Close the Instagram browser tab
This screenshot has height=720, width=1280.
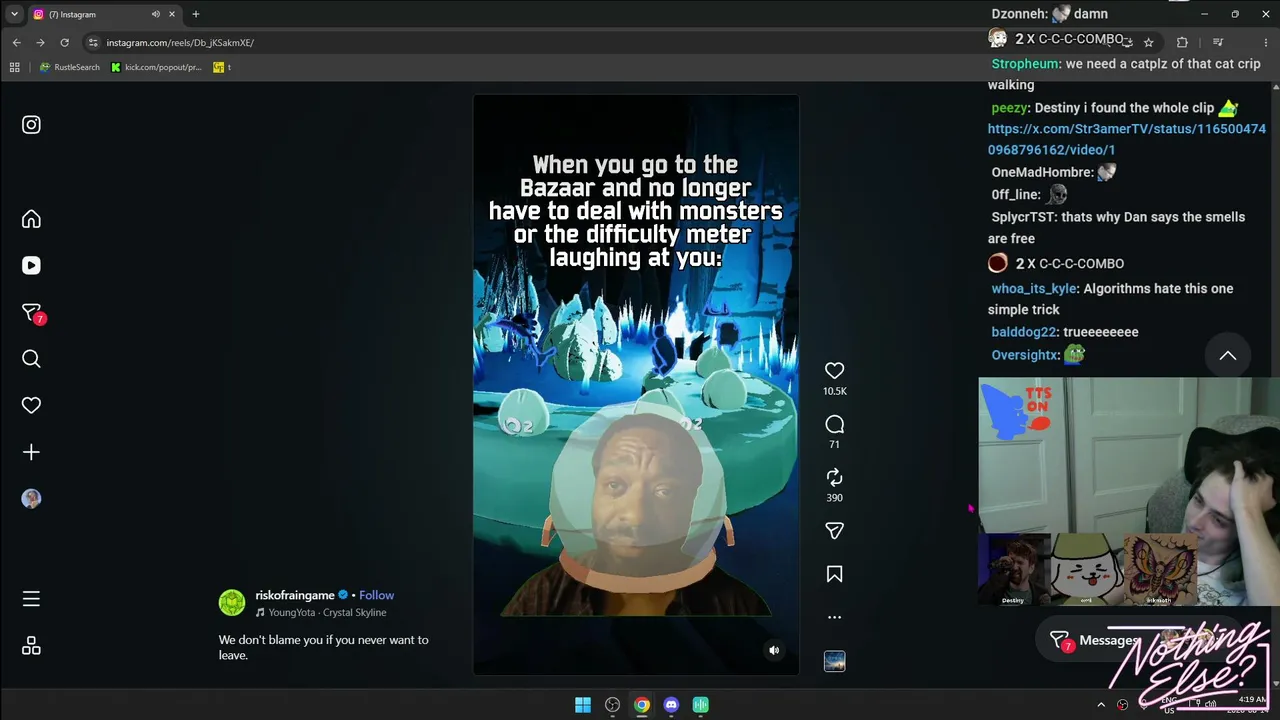pos(172,14)
